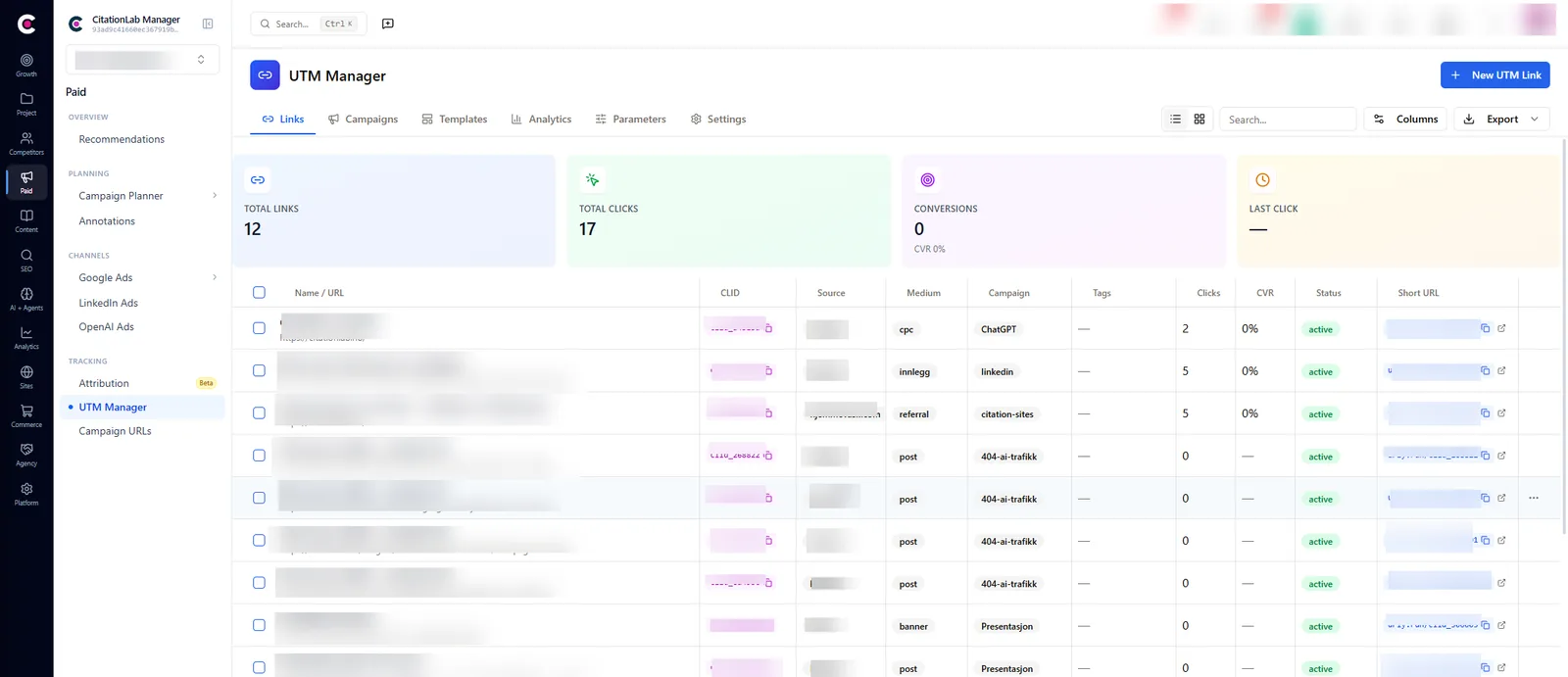Expand the Google Ads submenu
1568x677 pixels.
(215, 278)
